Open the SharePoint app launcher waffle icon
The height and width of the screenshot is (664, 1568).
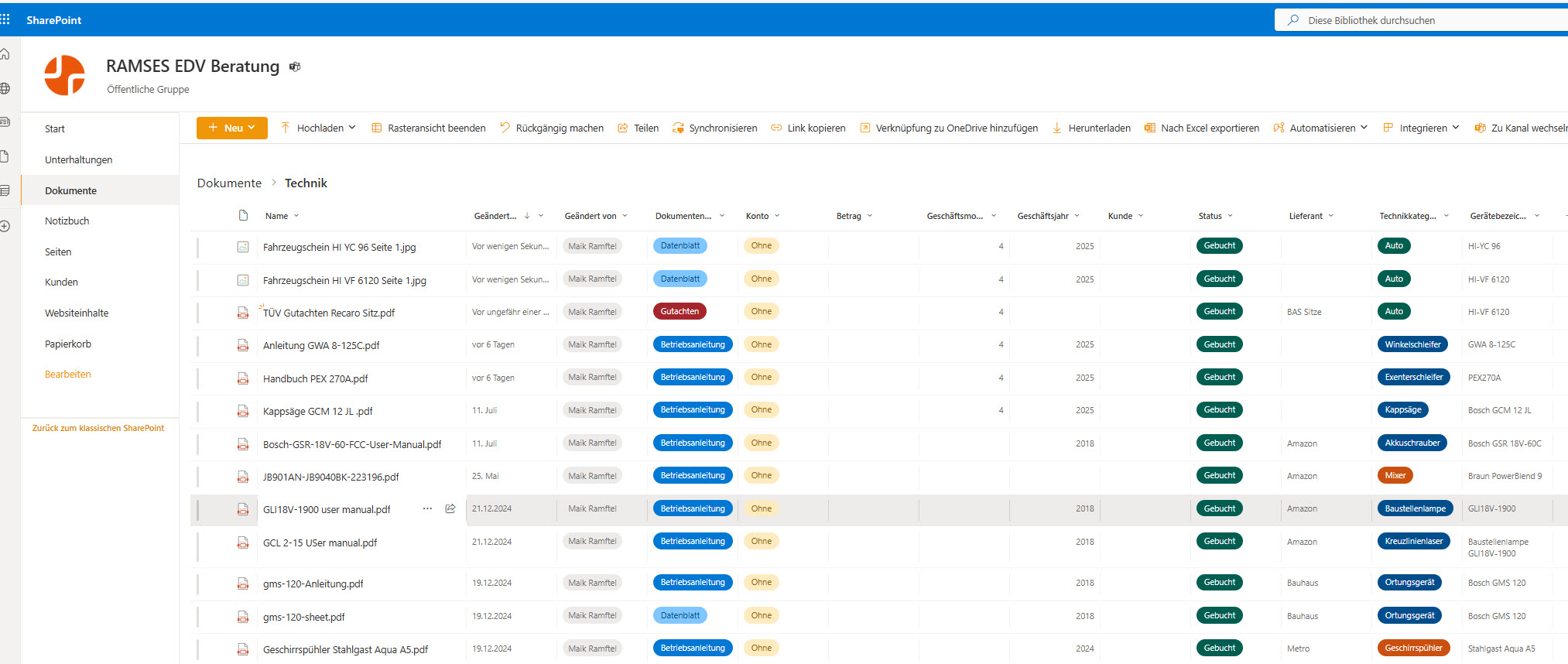(x=5, y=19)
